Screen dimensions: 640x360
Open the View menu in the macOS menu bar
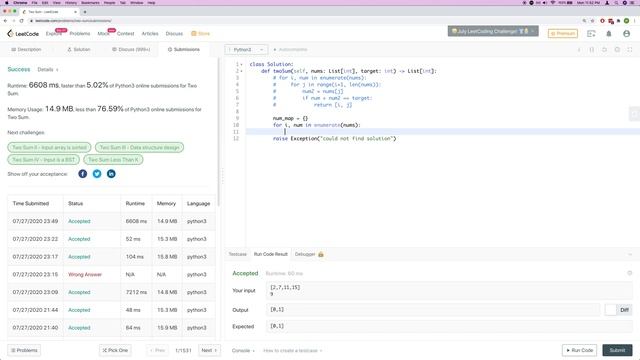click(x=57, y=2)
